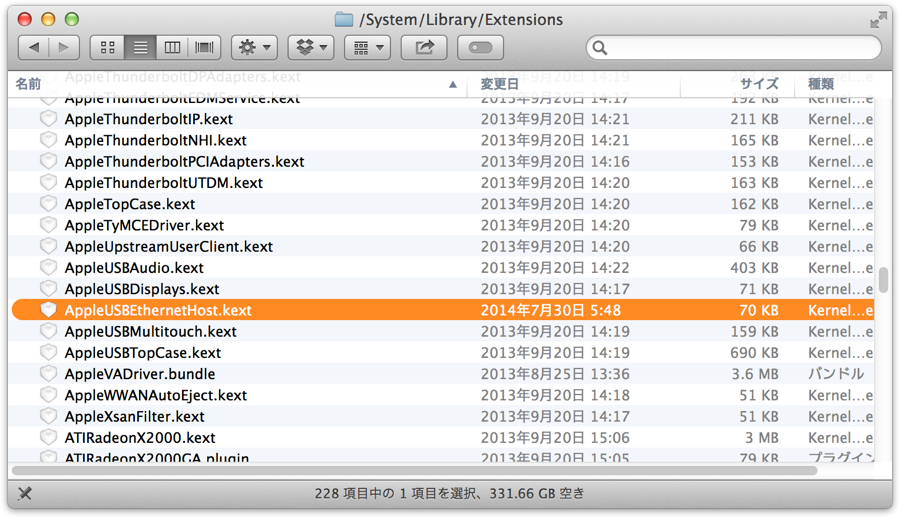The height and width of the screenshot is (518, 900).
Task: Click the customize toolbar icon in status bar
Action: pos(25,493)
